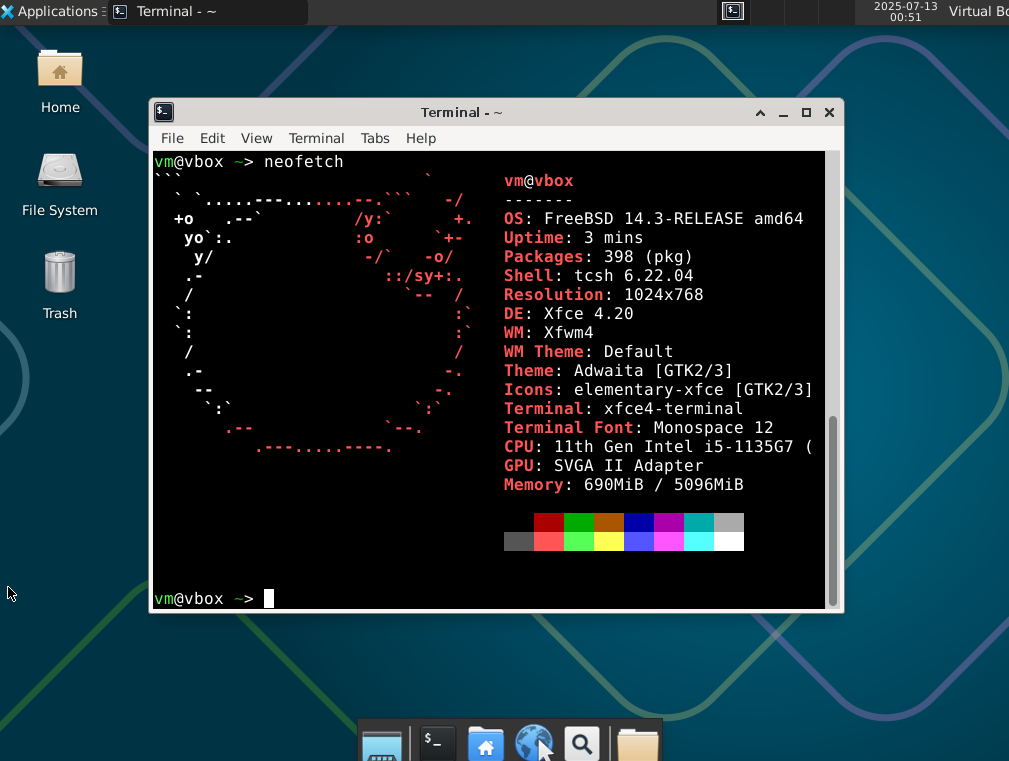Click the 'Terminal - ~' window title text
1009x761 pixels.
point(461,113)
